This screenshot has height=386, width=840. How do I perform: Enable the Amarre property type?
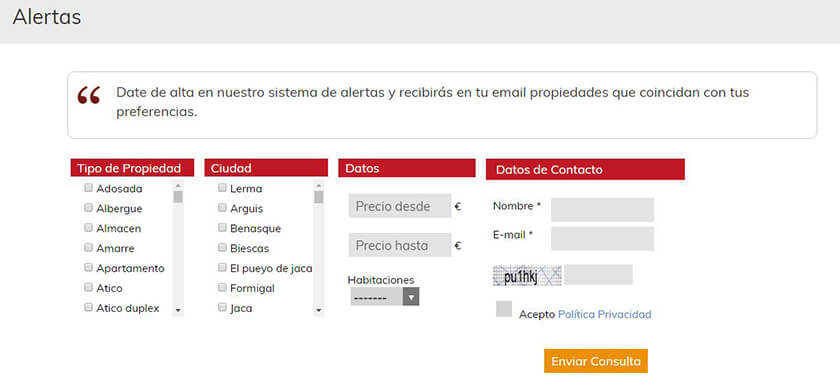click(88, 248)
